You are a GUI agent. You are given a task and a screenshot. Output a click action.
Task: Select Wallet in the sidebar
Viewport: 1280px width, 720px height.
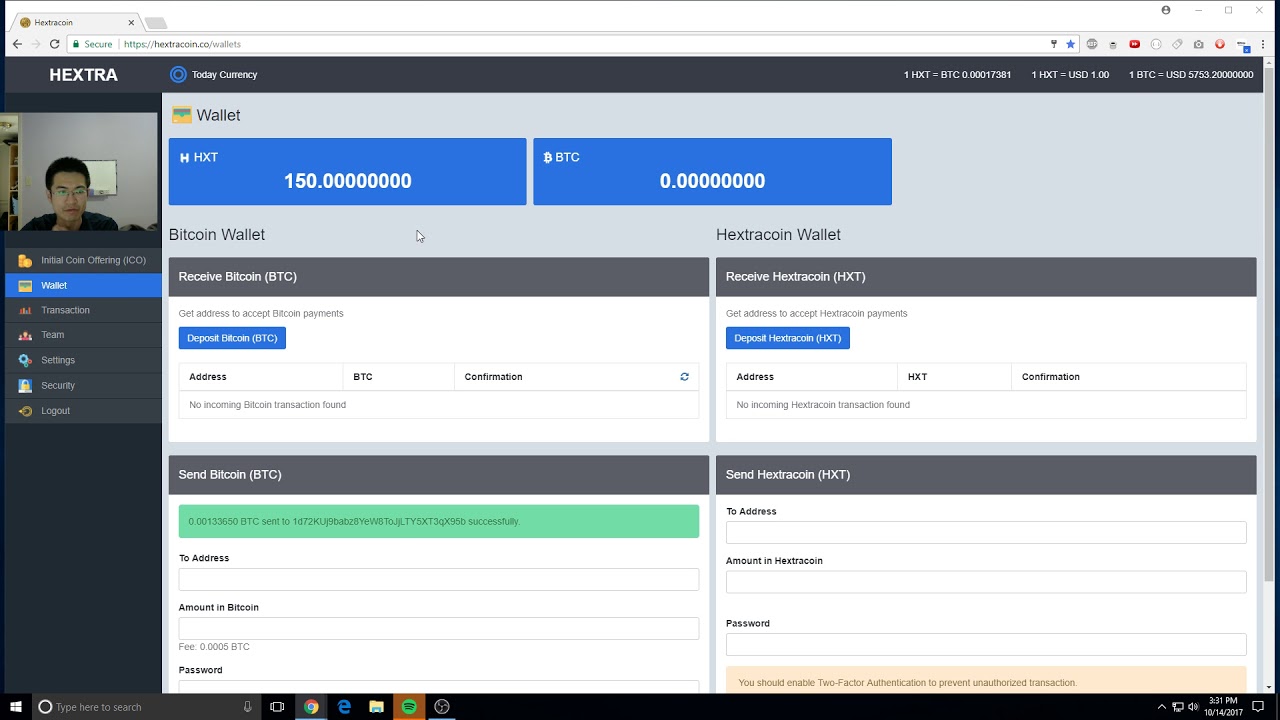click(x=83, y=285)
